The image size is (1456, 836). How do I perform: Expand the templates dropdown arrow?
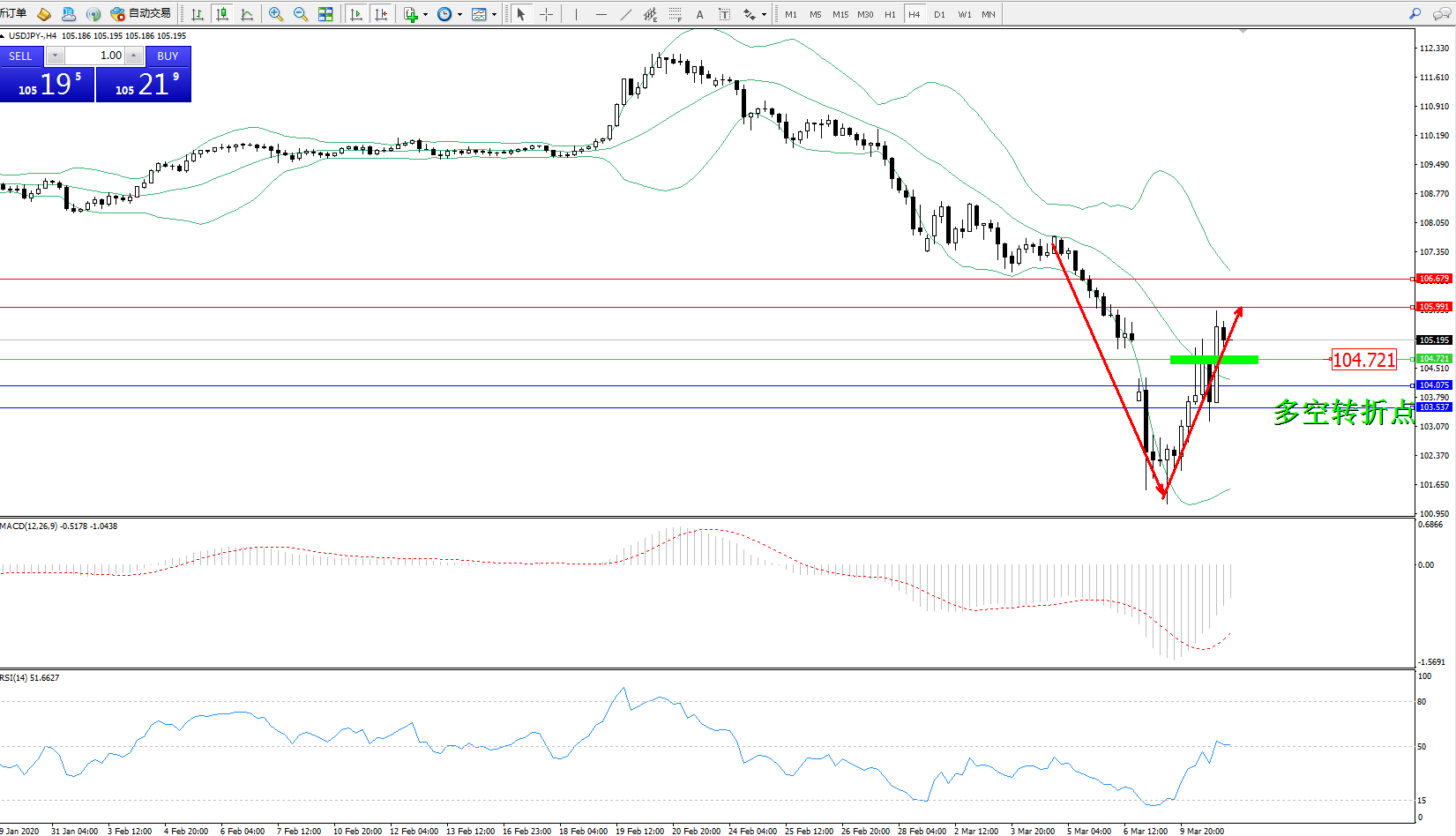(x=494, y=14)
